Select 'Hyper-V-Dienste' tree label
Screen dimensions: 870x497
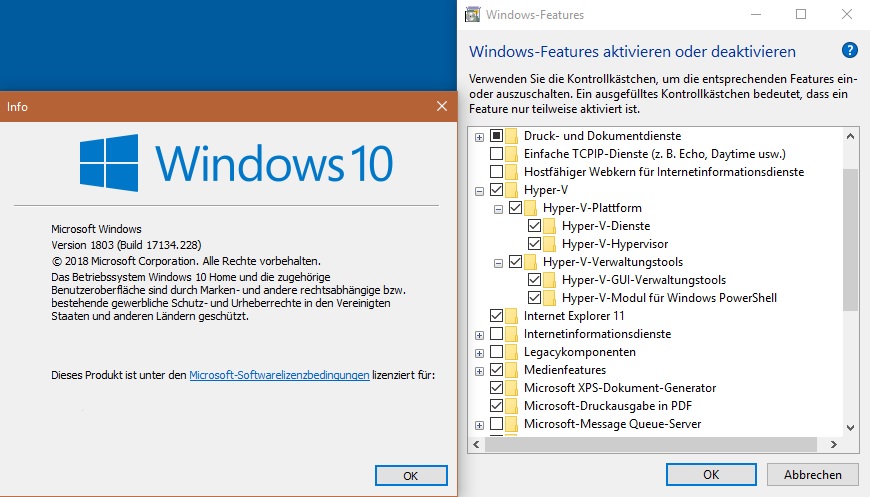click(x=606, y=226)
